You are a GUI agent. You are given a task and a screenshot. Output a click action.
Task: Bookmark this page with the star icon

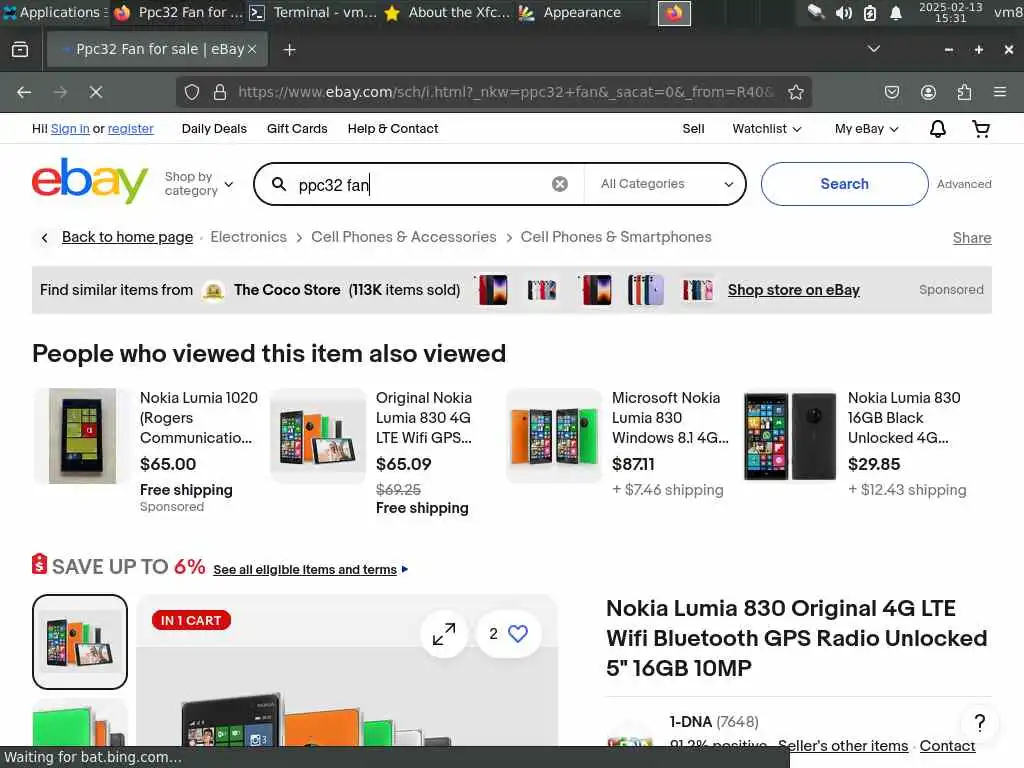tap(795, 92)
